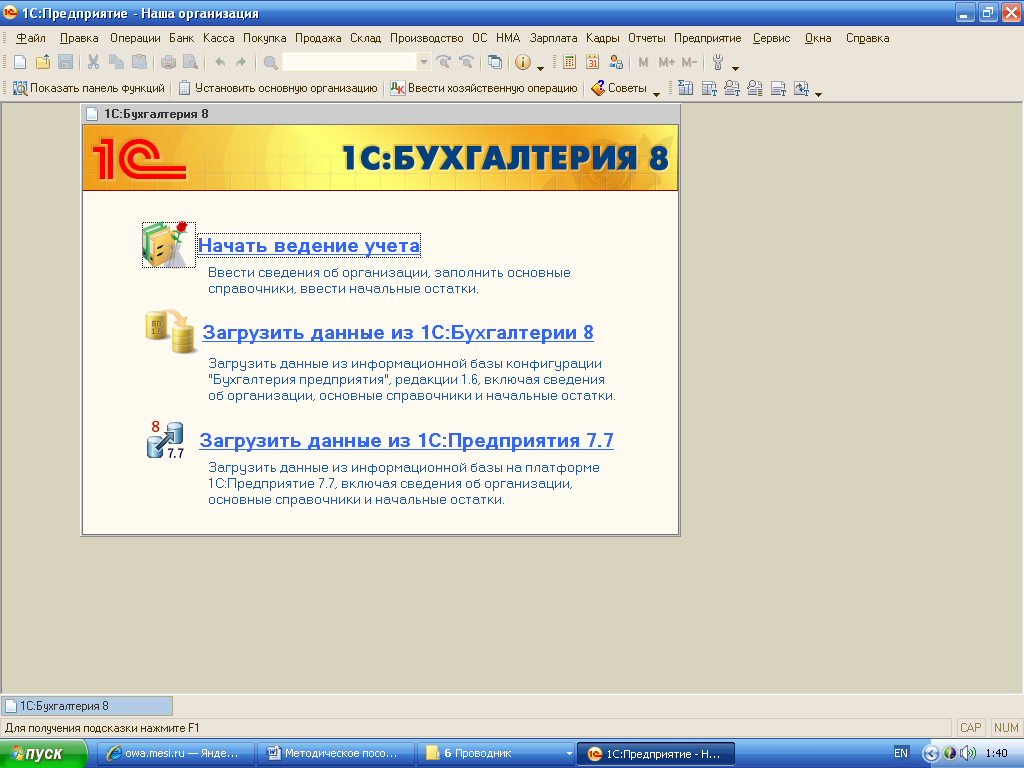The height and width of the screenshot is (768, 1024).
Task: Open the Советы button
Action: click(619, 88)
